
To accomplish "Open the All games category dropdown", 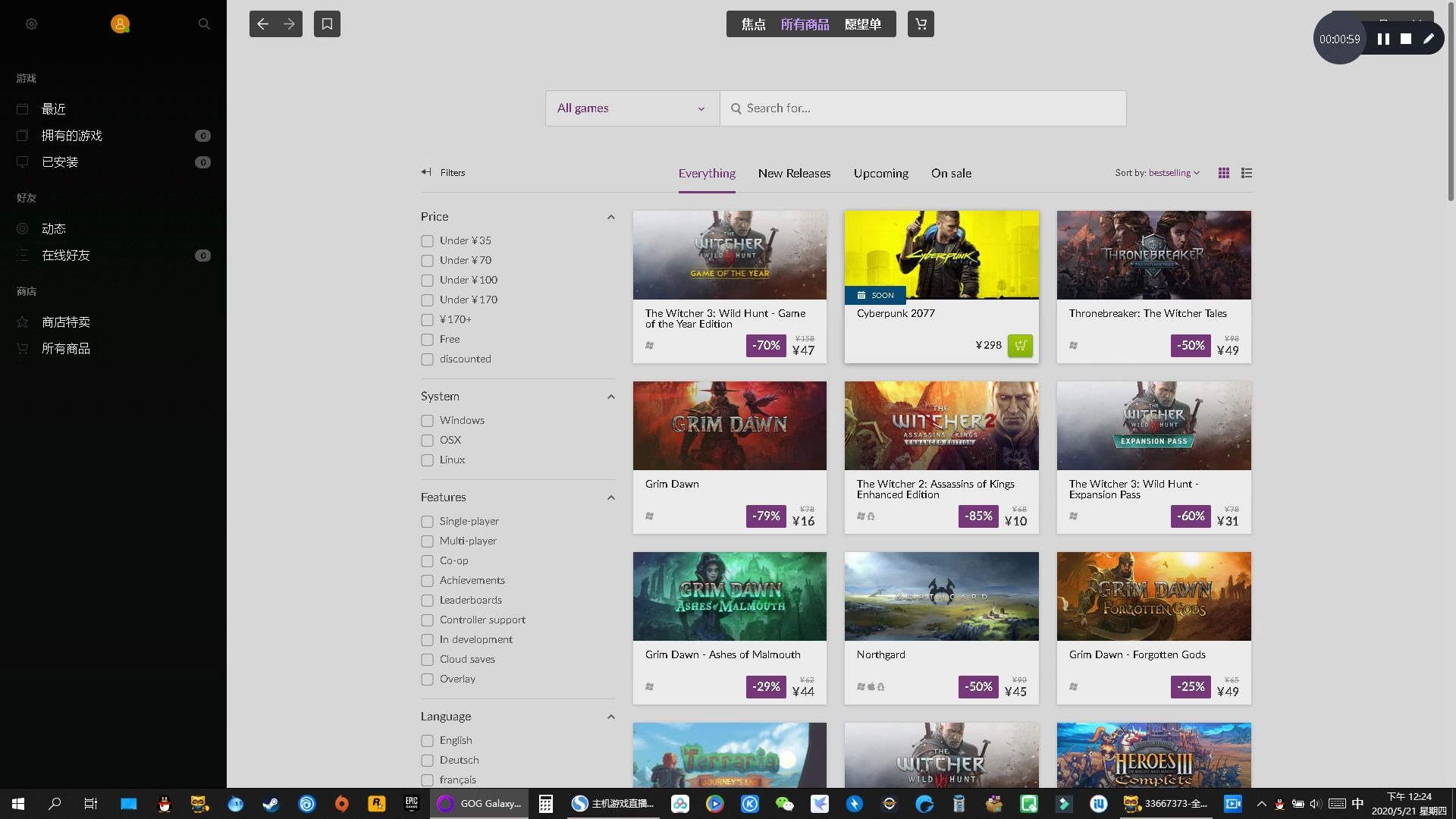I will click(631, 108).
